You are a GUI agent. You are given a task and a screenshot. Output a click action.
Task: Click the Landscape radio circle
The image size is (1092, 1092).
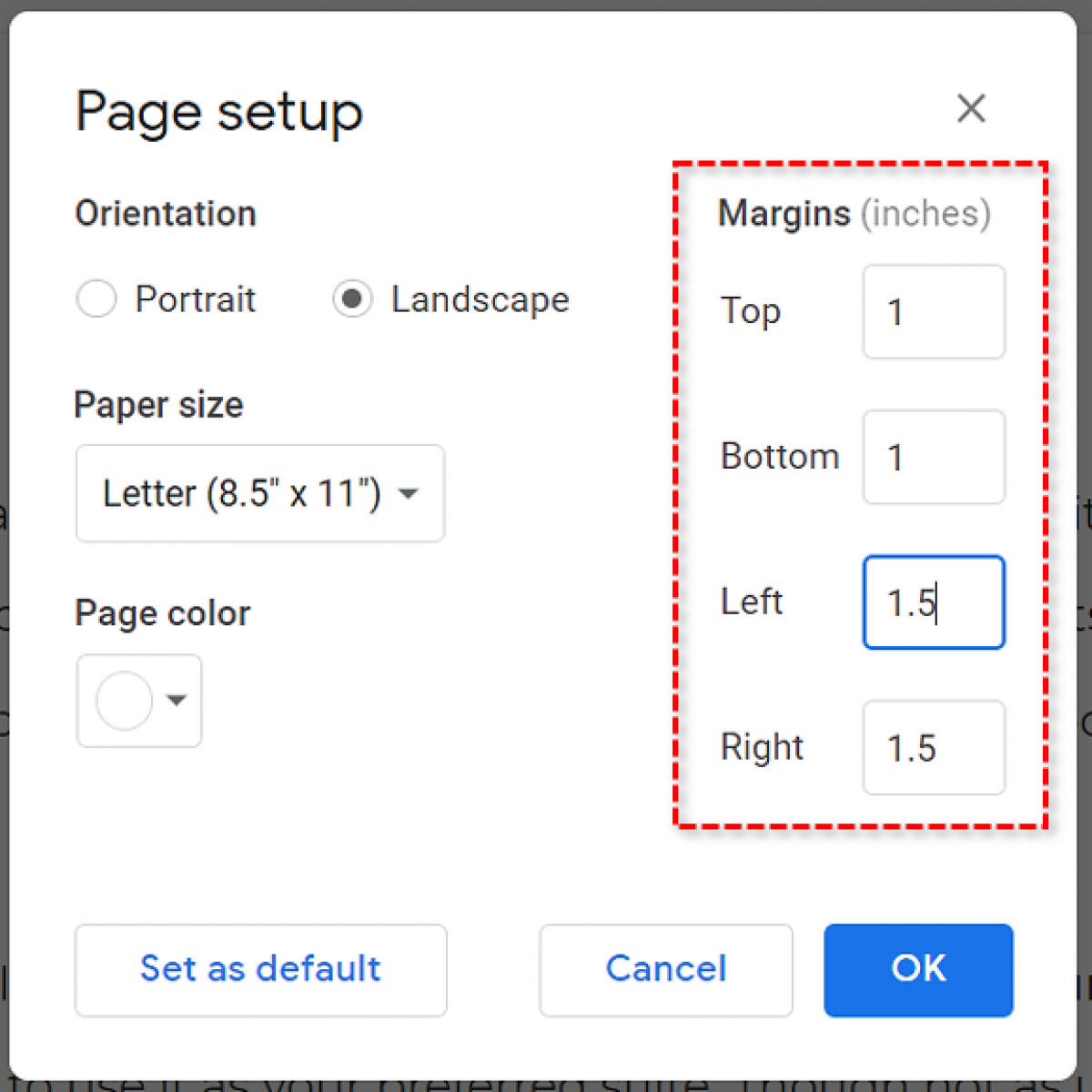[x=353, y=298]
